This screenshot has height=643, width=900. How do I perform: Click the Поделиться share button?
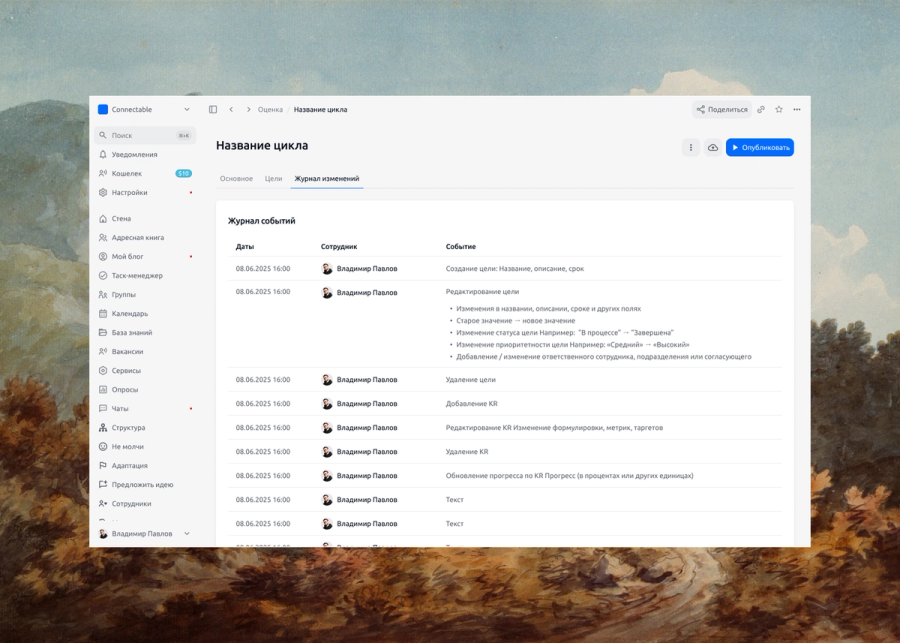click(x=721, y=109)
